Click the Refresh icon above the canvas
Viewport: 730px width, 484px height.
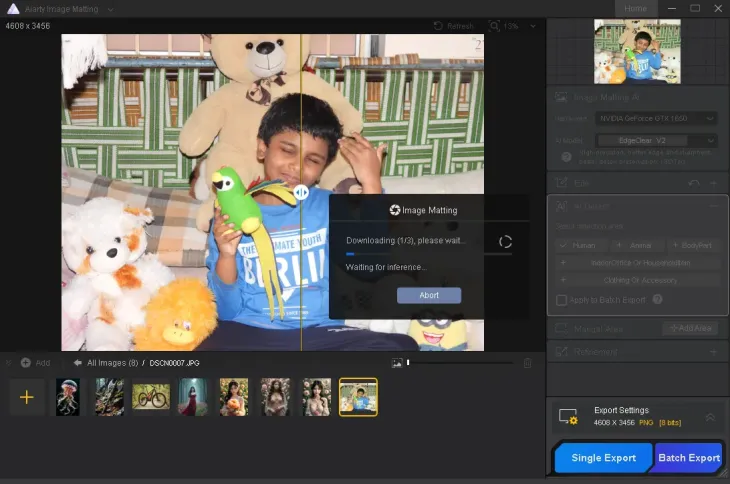pyautogui.click(x=438, y=26)
